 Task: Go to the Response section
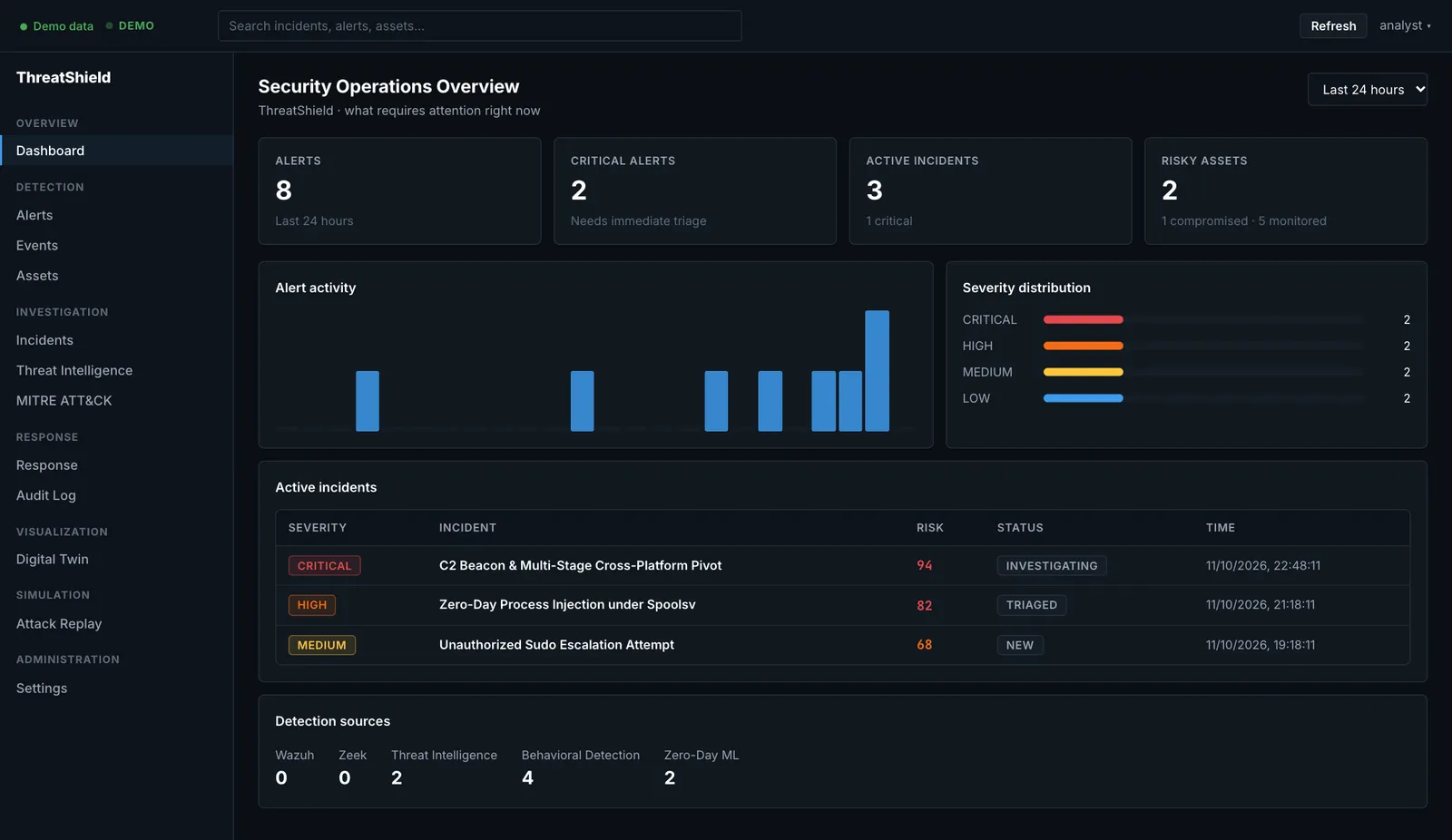pos(116,465)
